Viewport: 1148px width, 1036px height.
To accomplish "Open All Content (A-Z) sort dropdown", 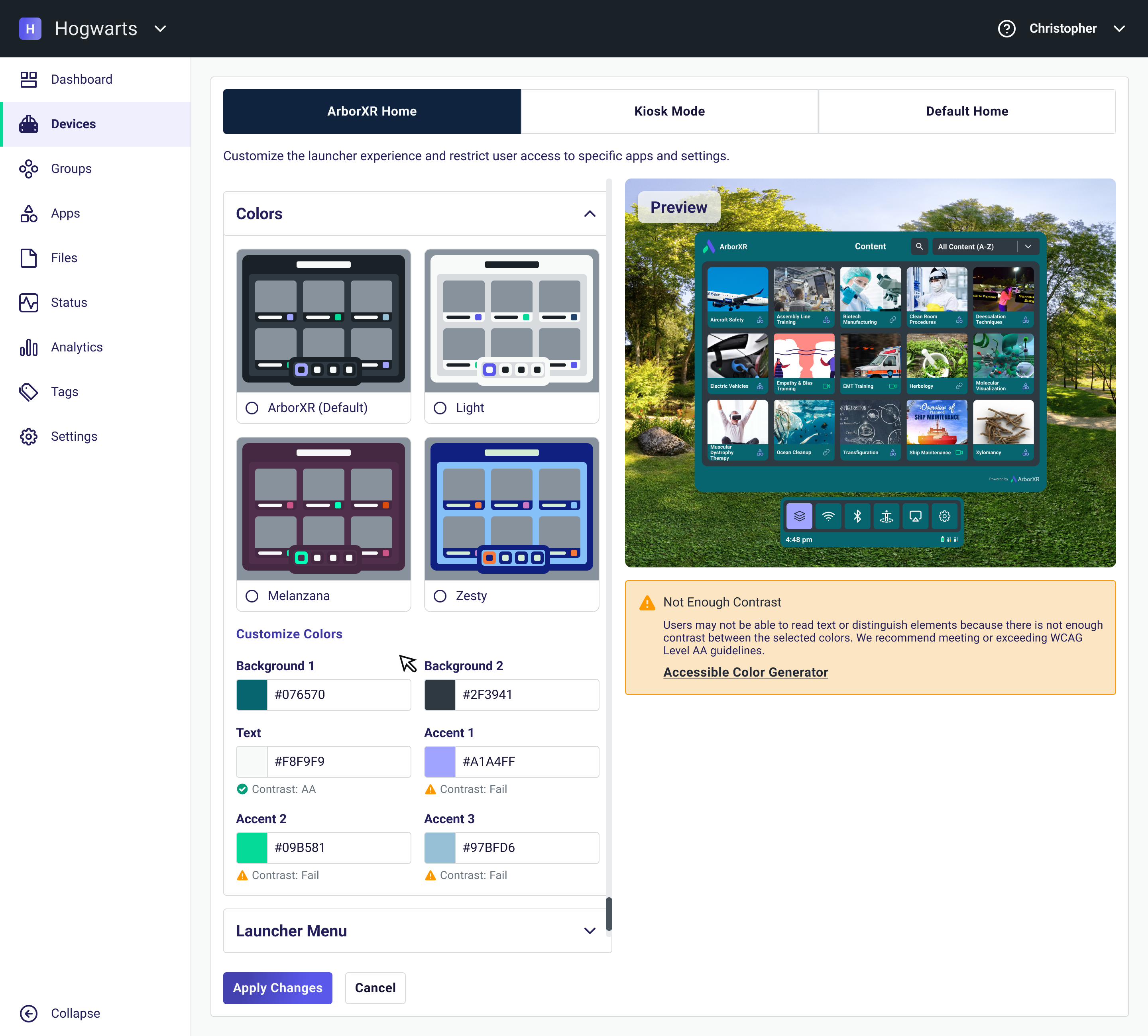I will 985,247.
